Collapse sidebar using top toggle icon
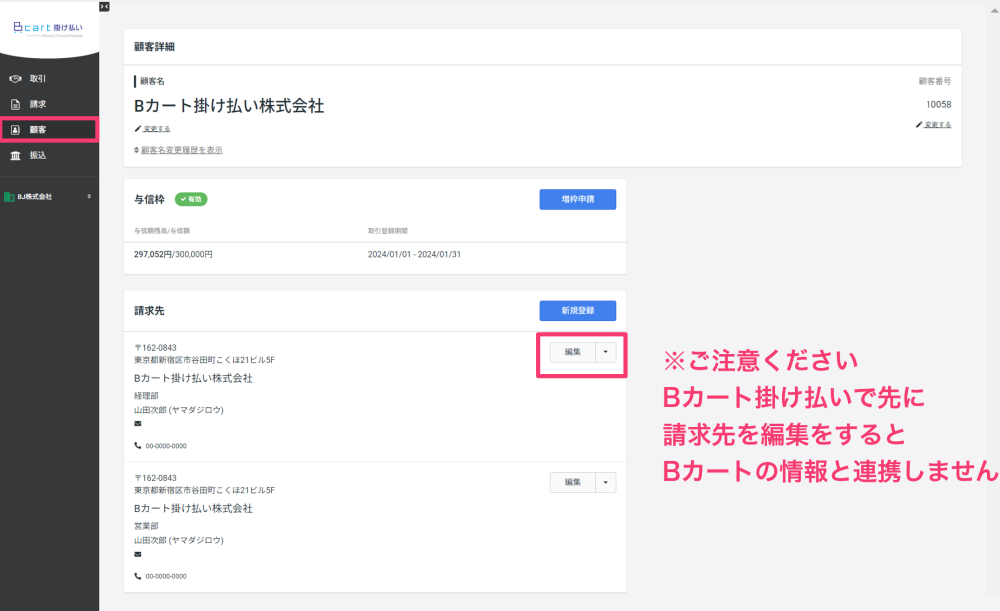 (x=105, y=6)
